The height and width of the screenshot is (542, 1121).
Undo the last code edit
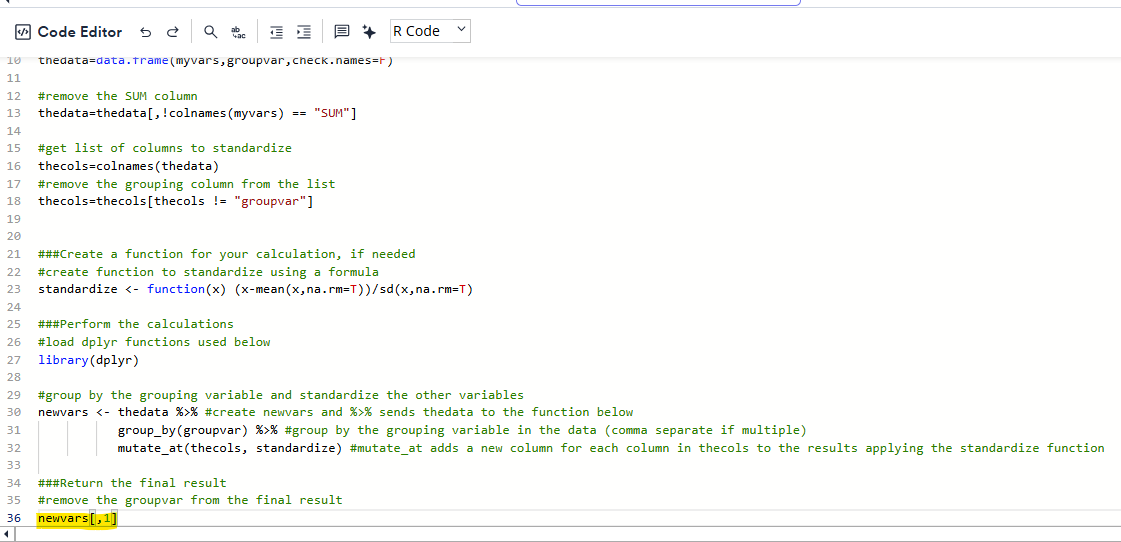[146, 32]
